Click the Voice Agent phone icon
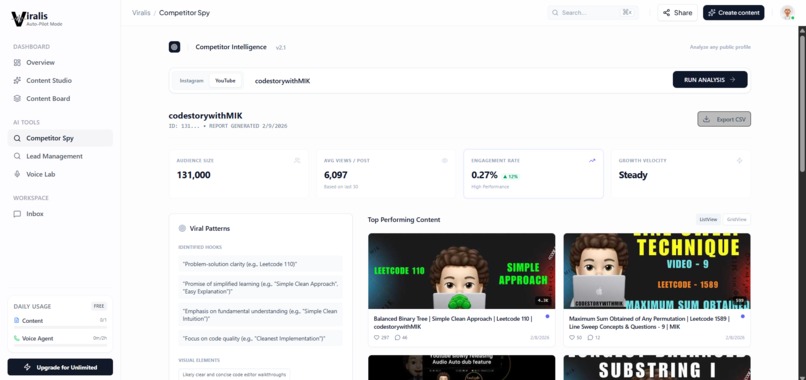The image size is (806, 380). (x=16, y=338)
